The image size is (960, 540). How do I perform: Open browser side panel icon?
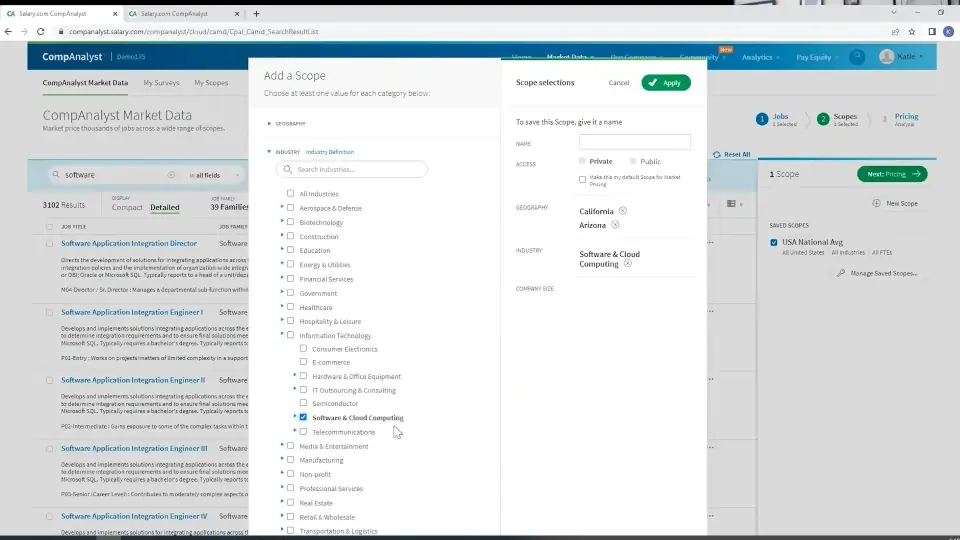pyautogui.click(x=932, y=31)
